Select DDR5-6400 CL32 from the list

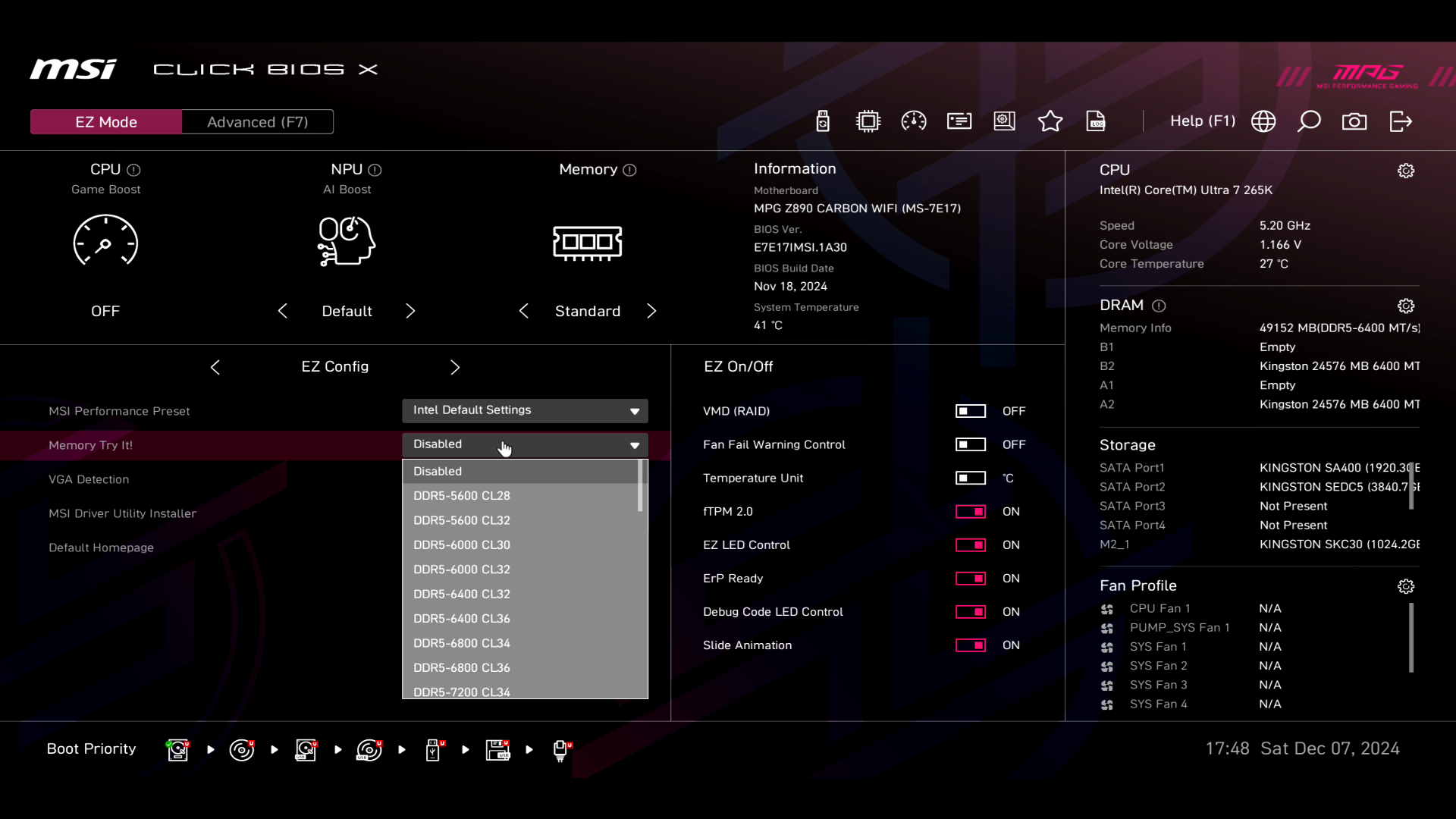[x=462, y=594]
